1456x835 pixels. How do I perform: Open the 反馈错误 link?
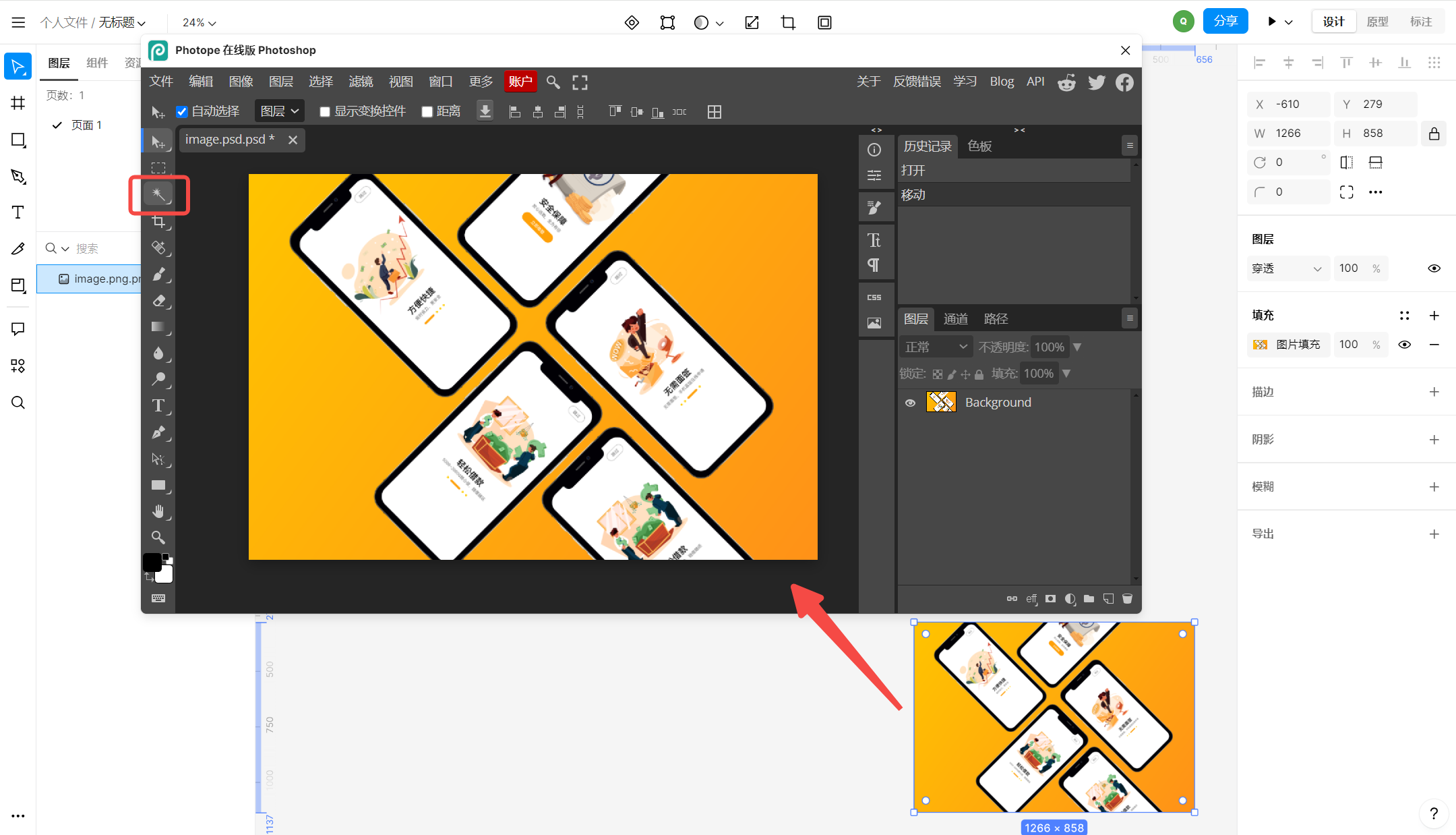click(917, 82)
